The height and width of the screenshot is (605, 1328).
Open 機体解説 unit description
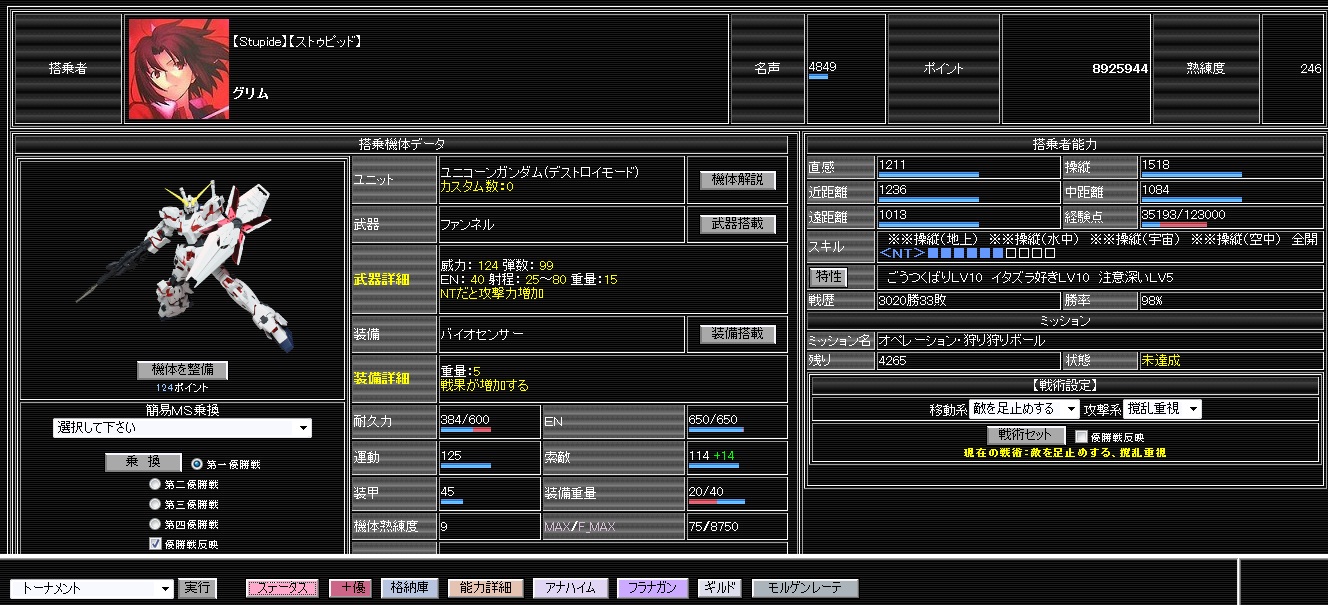tap(738, 180)
